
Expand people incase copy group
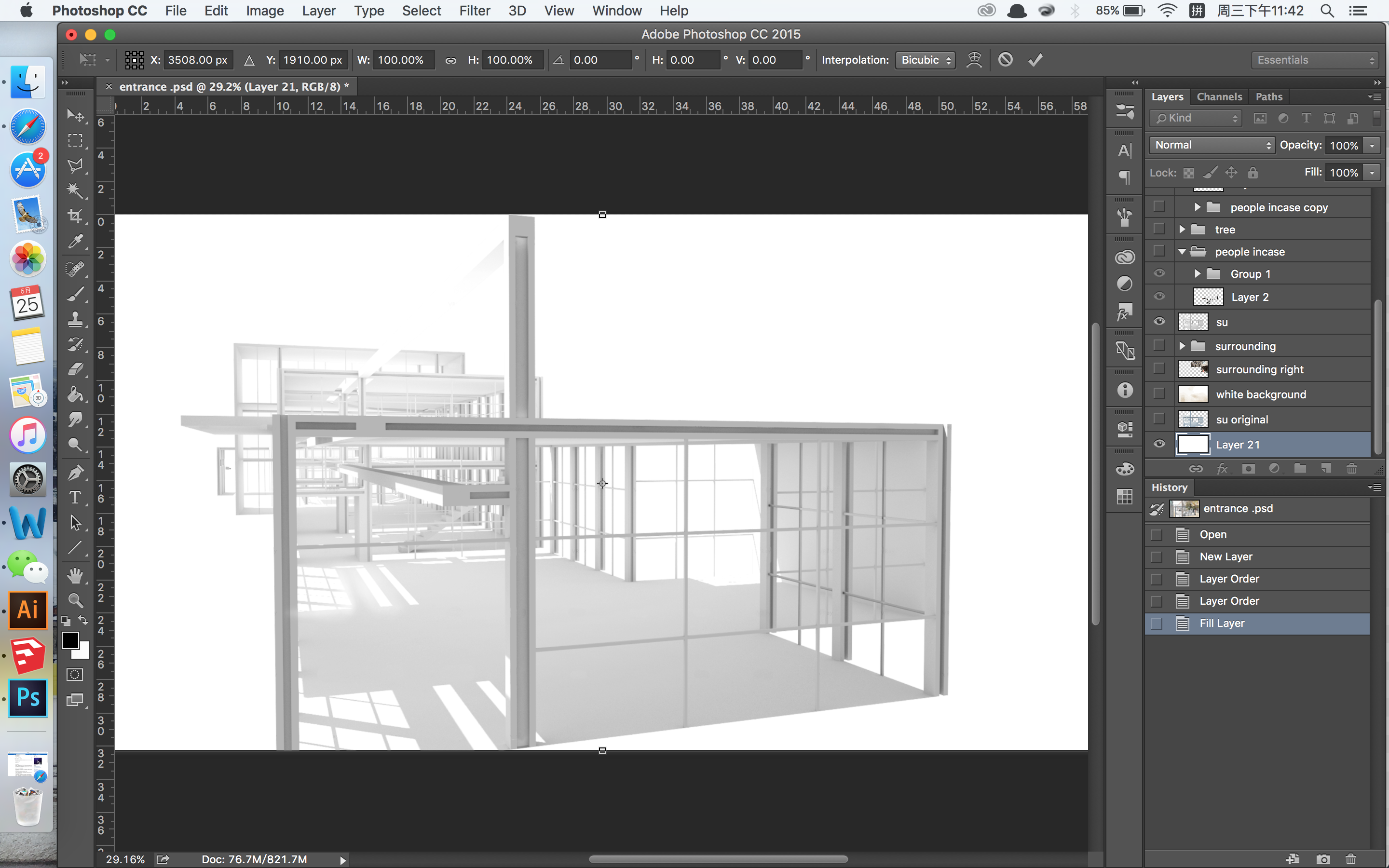pos(1198,207)
